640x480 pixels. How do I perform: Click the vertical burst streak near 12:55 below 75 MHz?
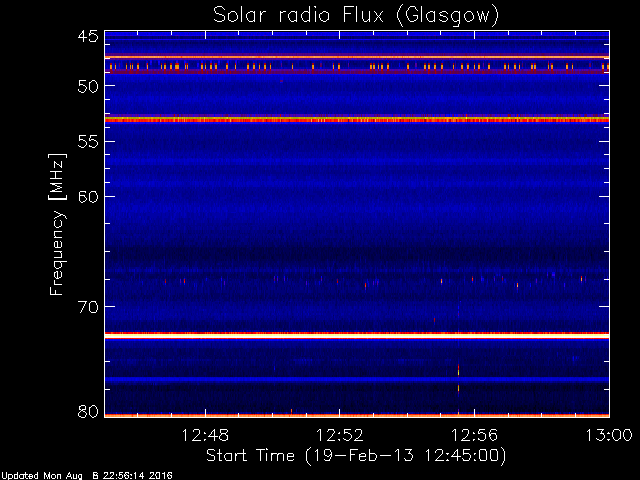point(458,378)
